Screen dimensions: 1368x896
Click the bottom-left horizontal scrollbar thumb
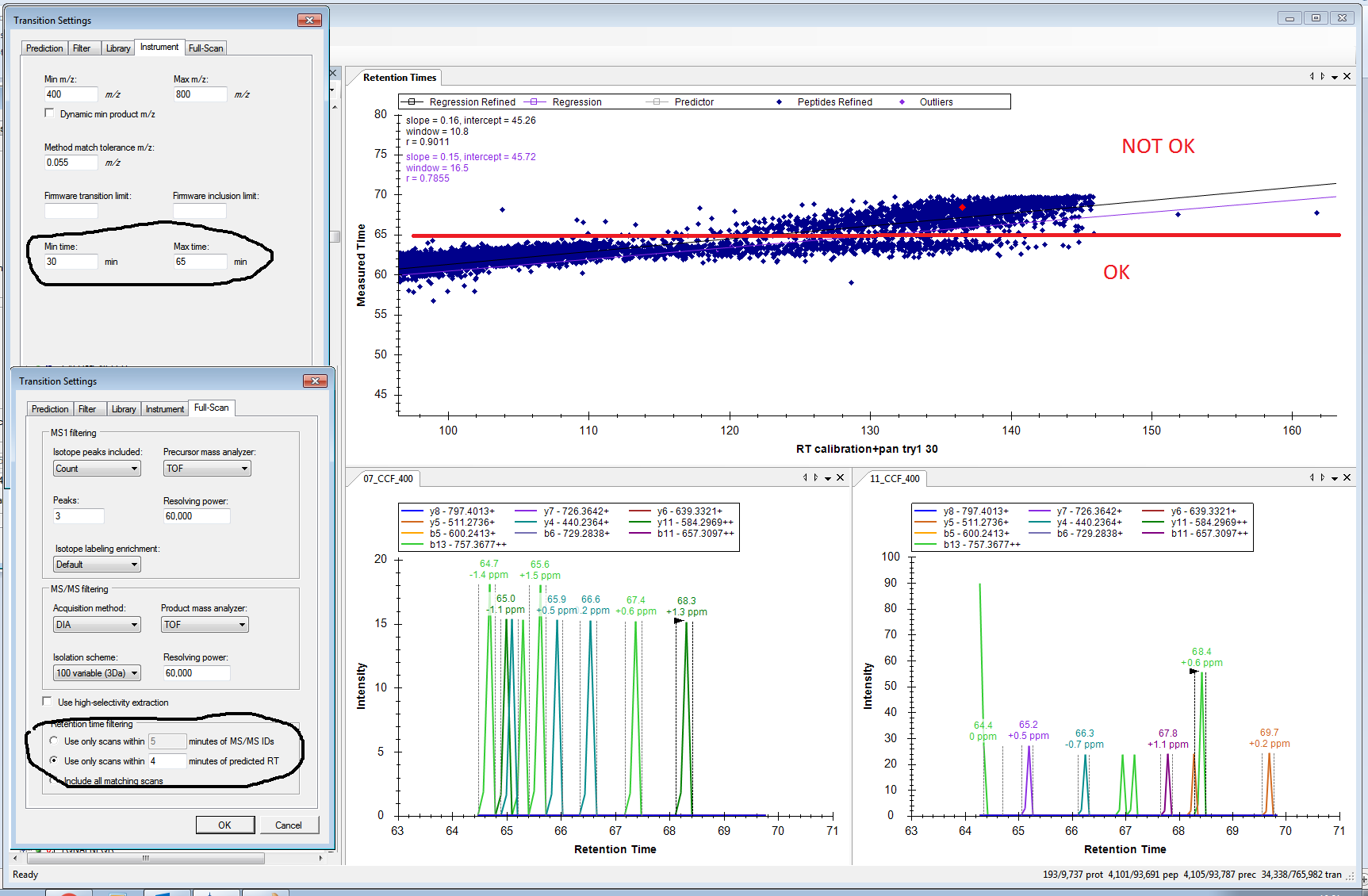tap(145, 858)
